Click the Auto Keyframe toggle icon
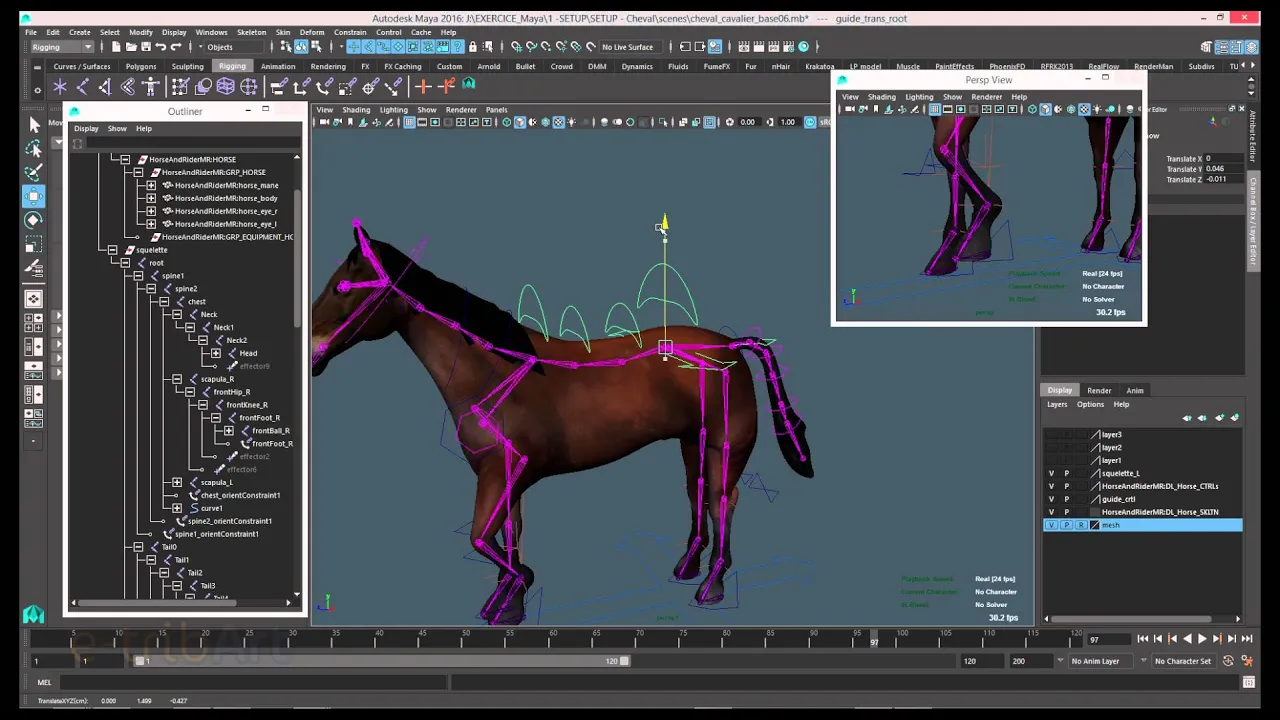The width and height of the screenshot is (1280, 720). tap(1228, 661)
